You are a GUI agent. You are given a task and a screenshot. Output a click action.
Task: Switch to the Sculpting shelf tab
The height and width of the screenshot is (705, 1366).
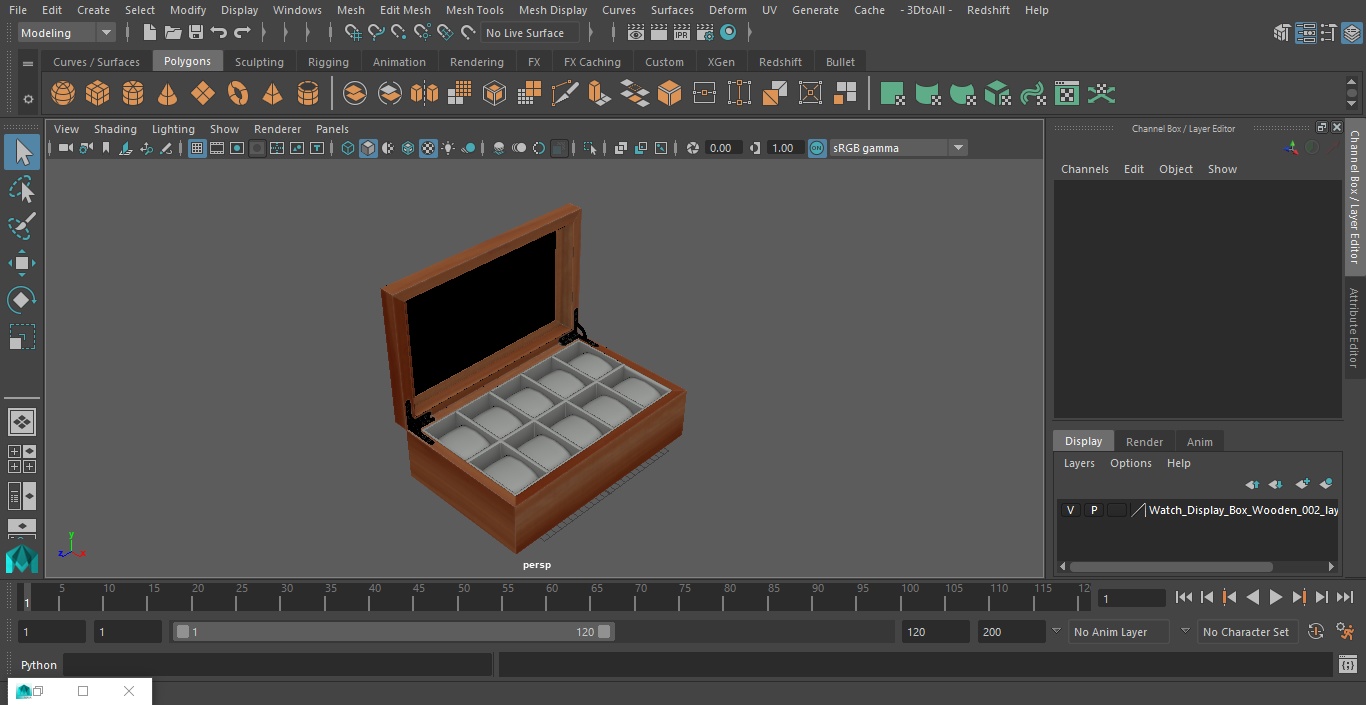tap(259, 62)
